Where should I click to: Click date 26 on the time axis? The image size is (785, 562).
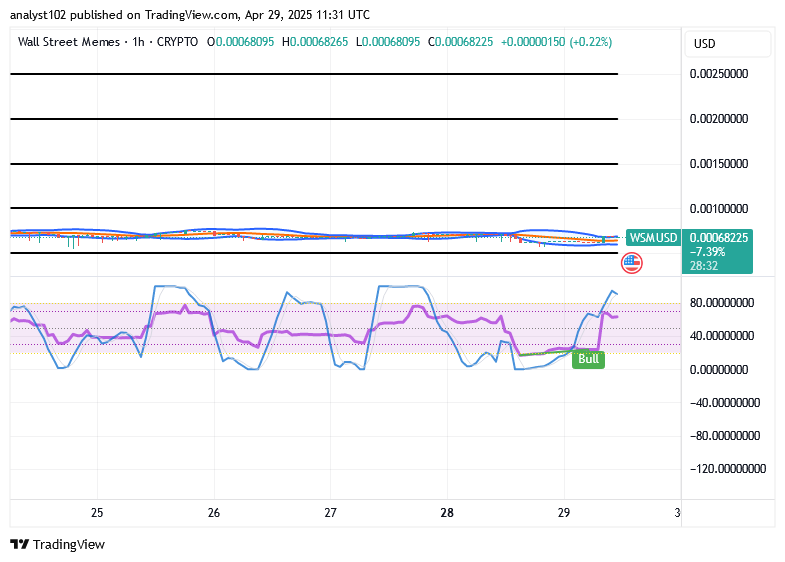click(214, 512)
